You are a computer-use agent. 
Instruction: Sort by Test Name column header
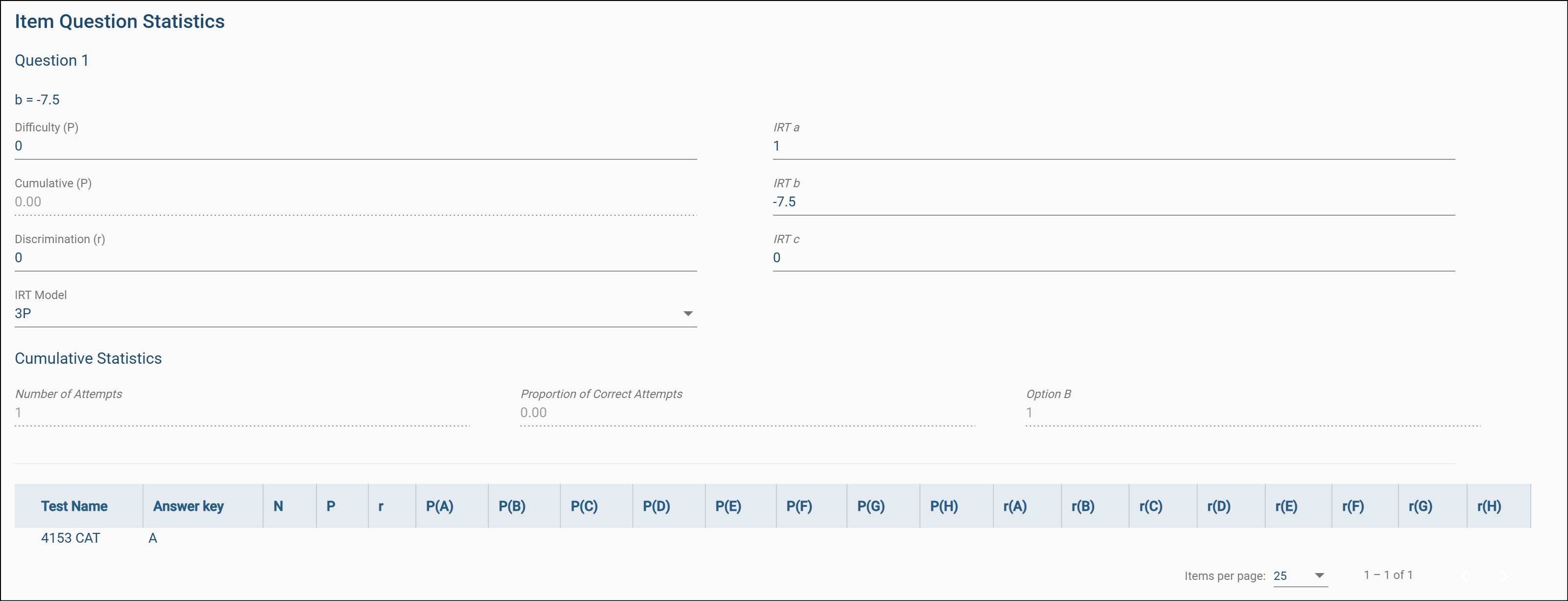74,506
